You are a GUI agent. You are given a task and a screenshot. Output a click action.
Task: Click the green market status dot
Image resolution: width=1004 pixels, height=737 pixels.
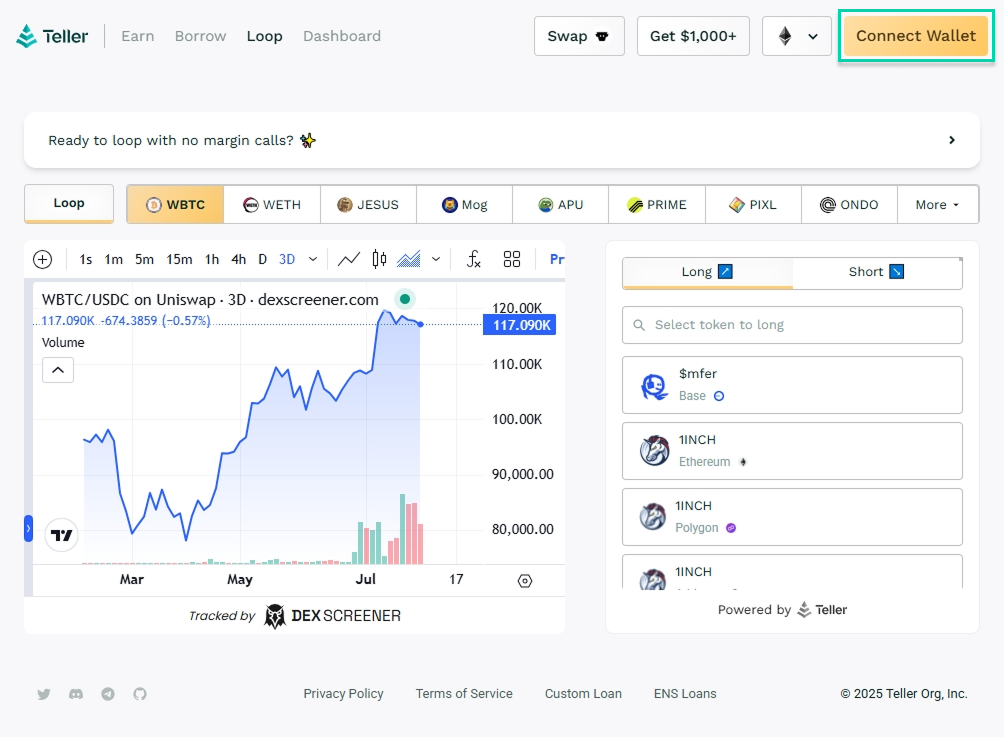[x=405, y=299]
